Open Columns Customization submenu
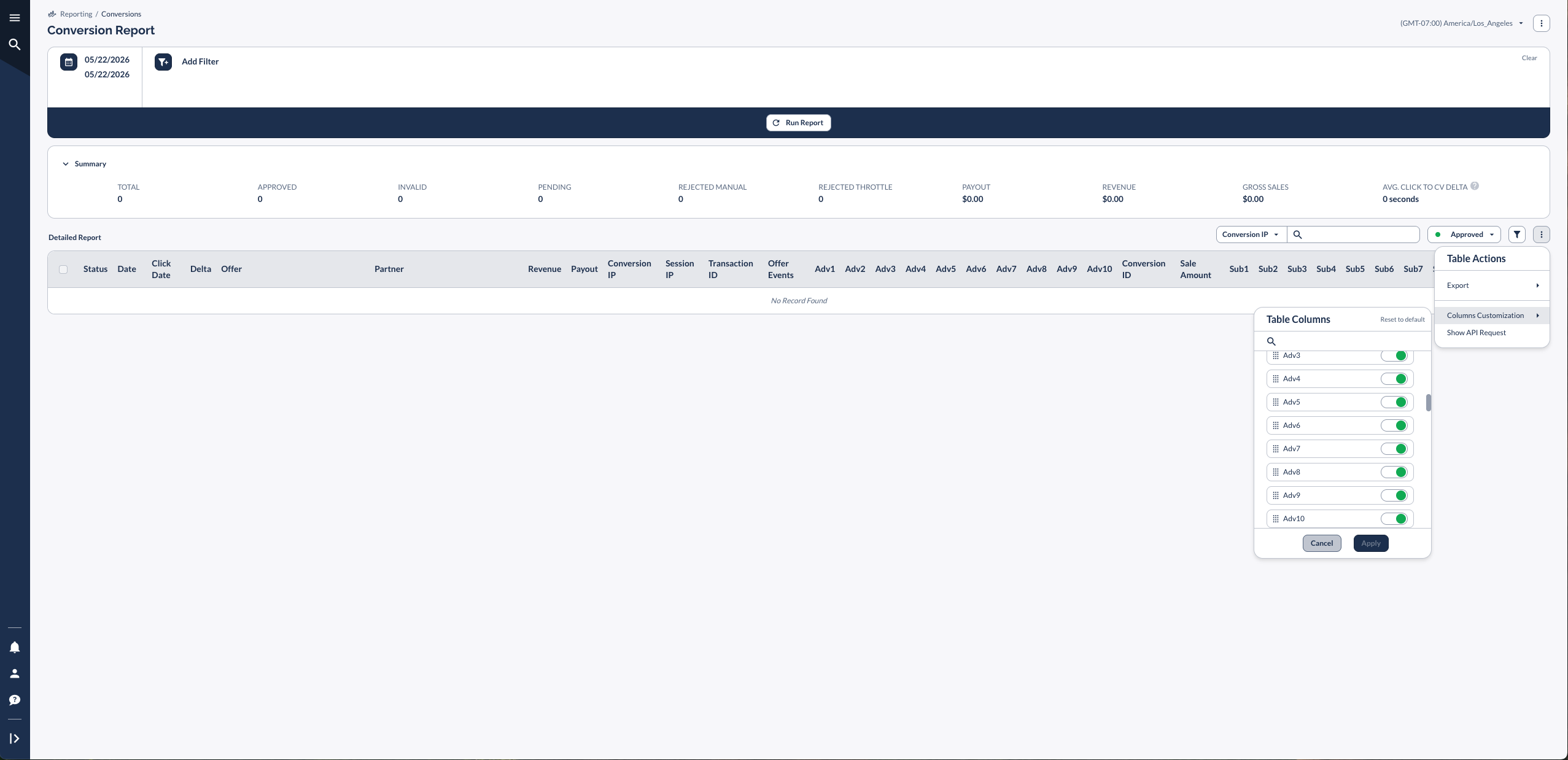The width and height of the screenshot is (1568, 760). coord(1492,316)
